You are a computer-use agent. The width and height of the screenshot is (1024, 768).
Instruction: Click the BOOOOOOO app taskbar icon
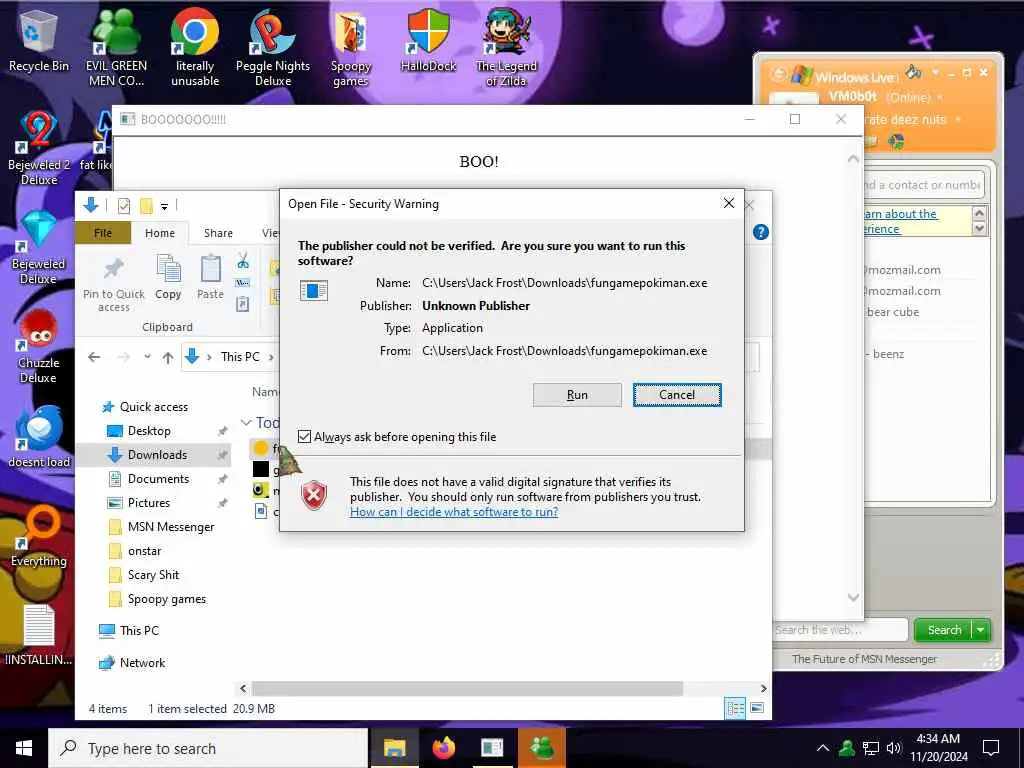pos(492,748)
